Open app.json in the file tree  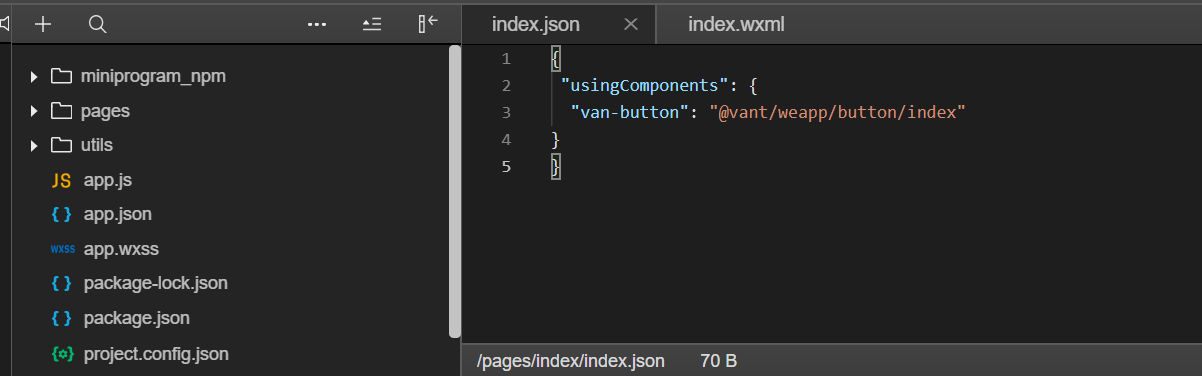118,213
